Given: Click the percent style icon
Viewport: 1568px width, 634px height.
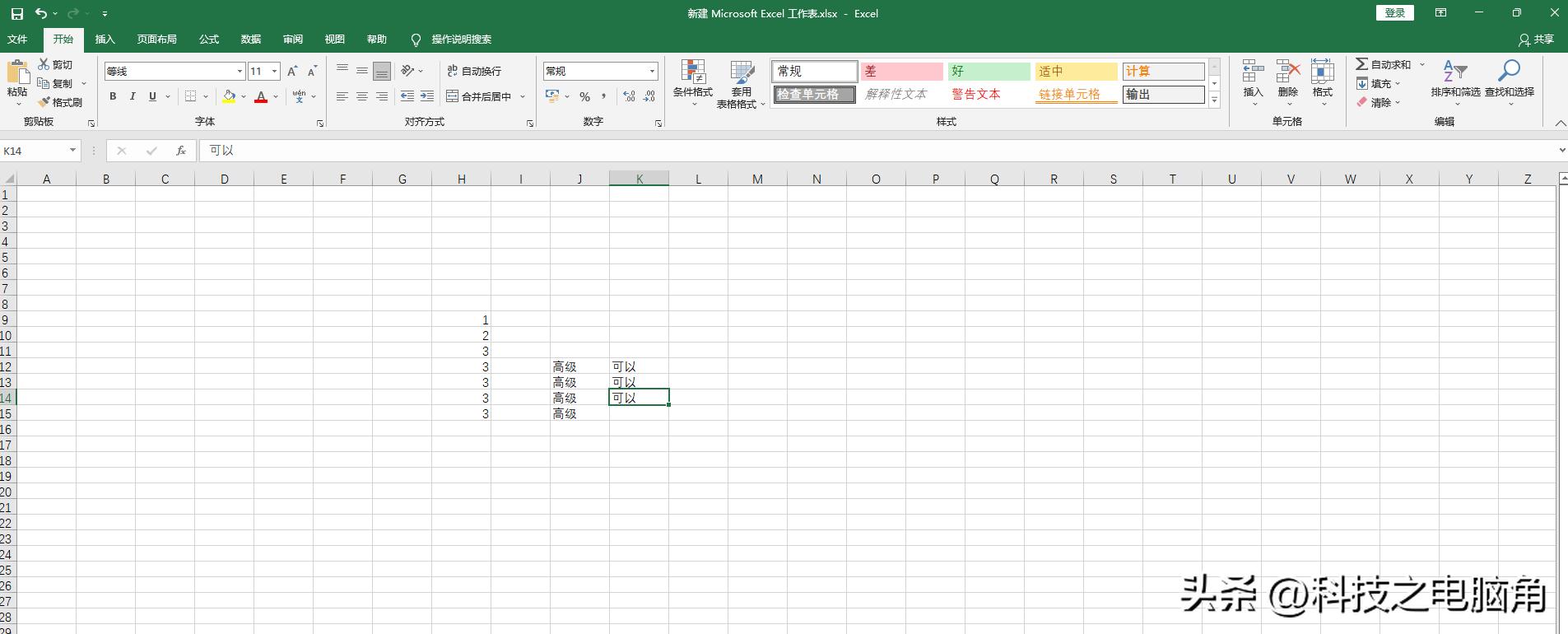Looking at the screenshot, I should (584, 96).
